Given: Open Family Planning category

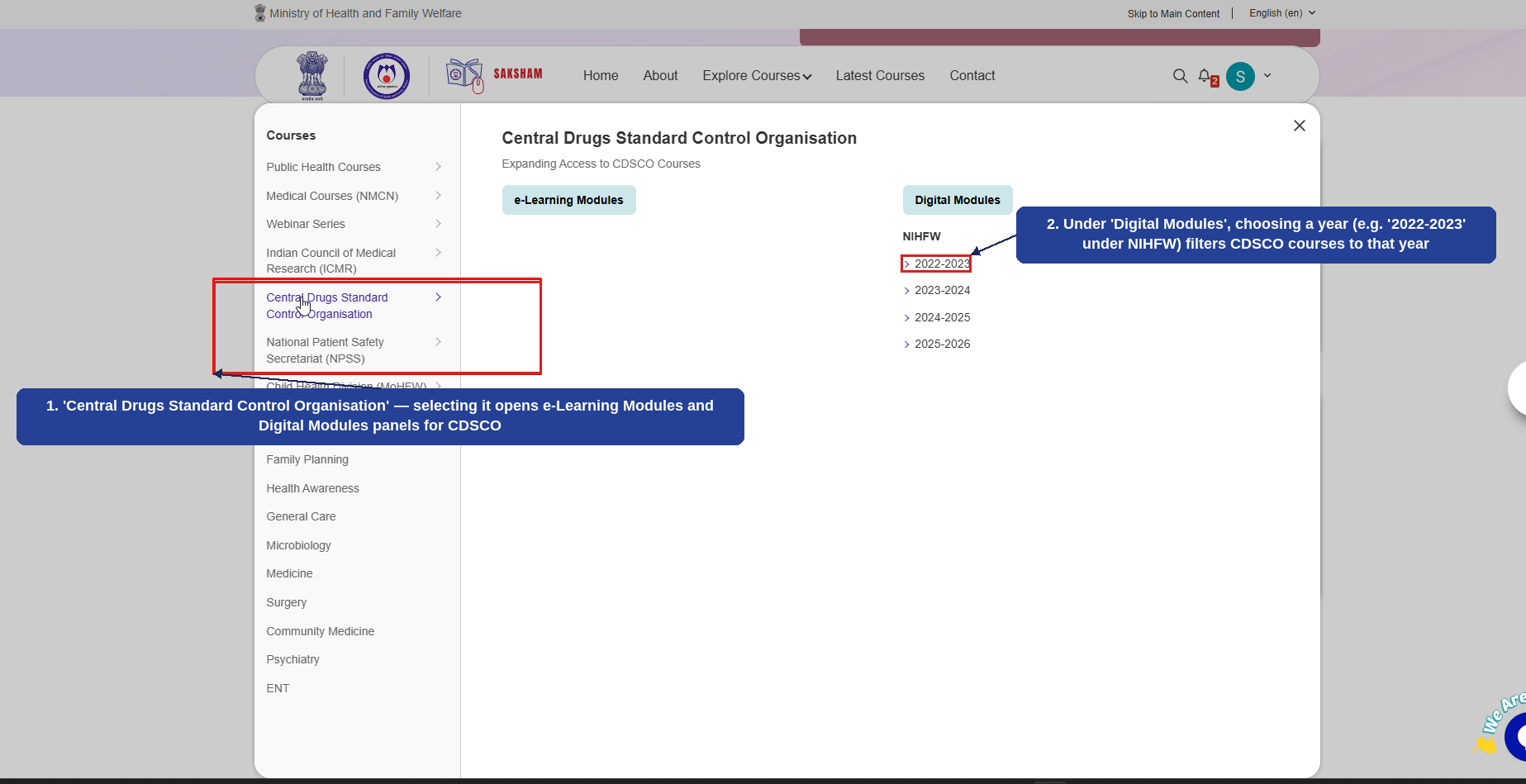Looking at the screenshot, I should [307, 459].
